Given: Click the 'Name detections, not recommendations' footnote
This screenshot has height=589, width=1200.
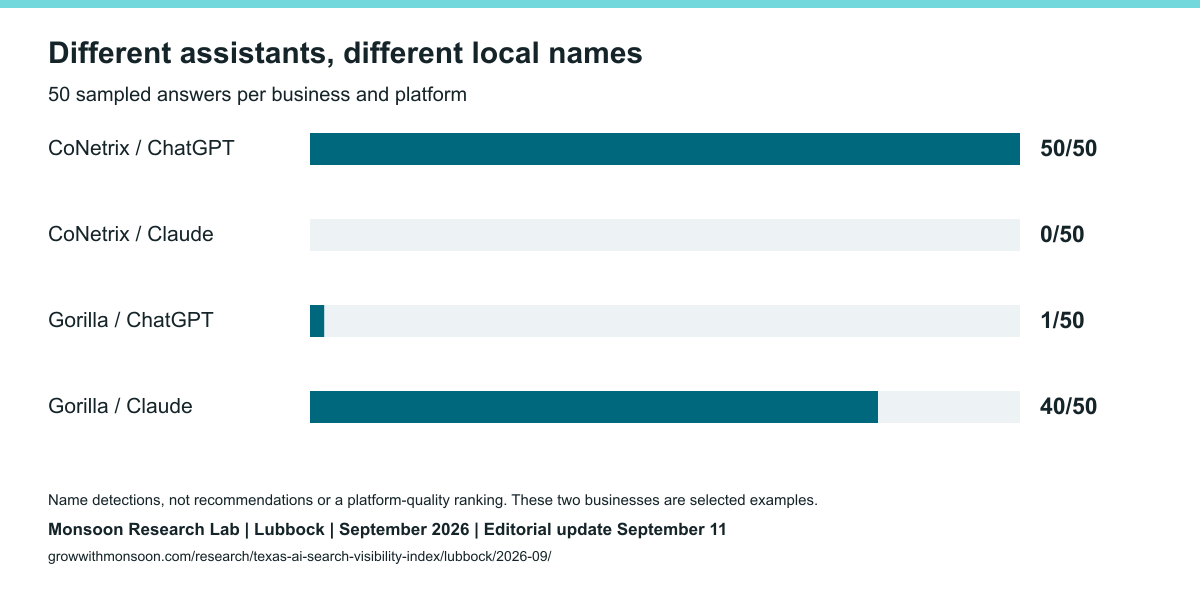Looking at the screenshot, I should [433, 500].
